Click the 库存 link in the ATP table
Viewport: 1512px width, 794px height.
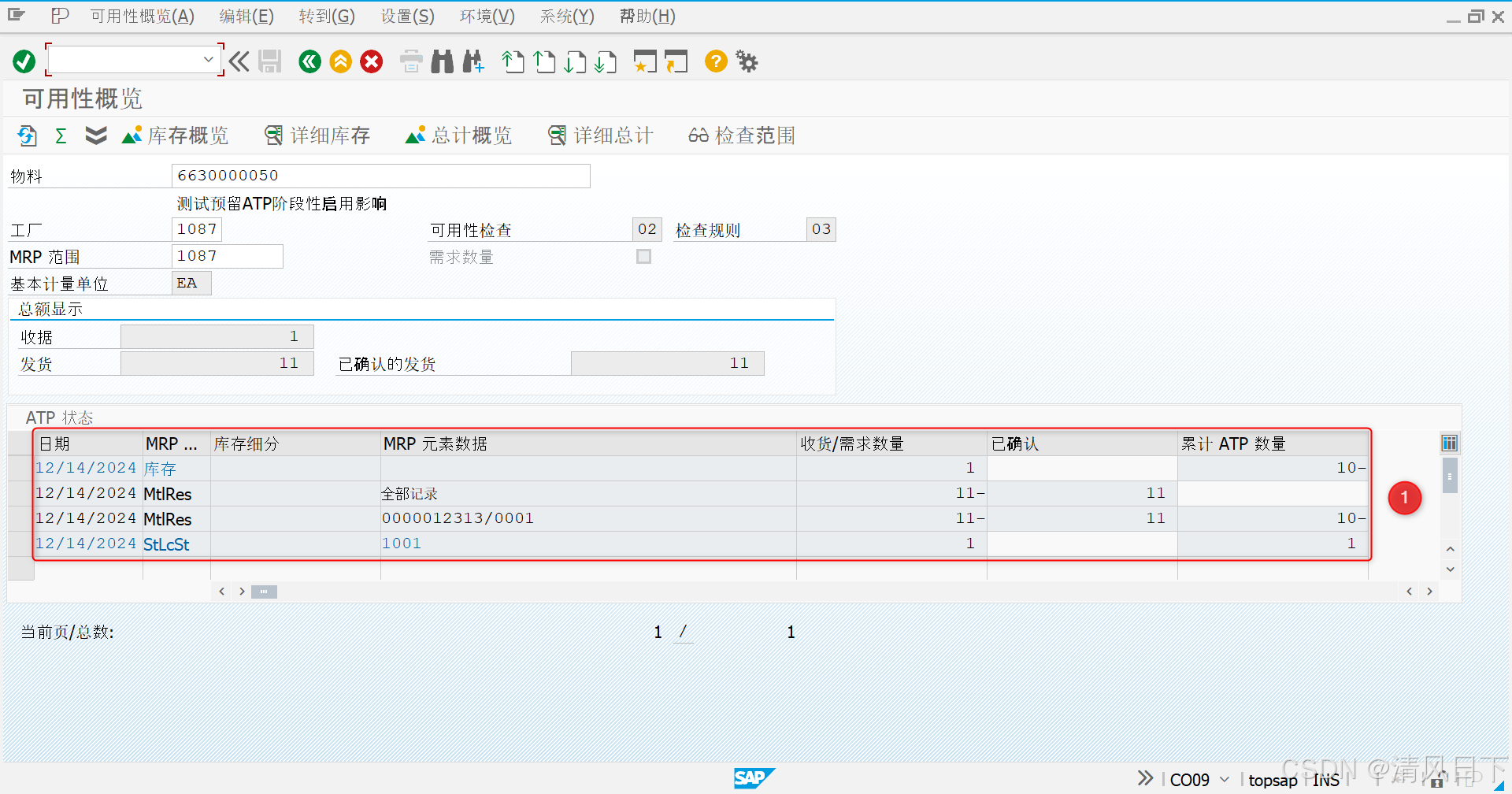point(160,467)
